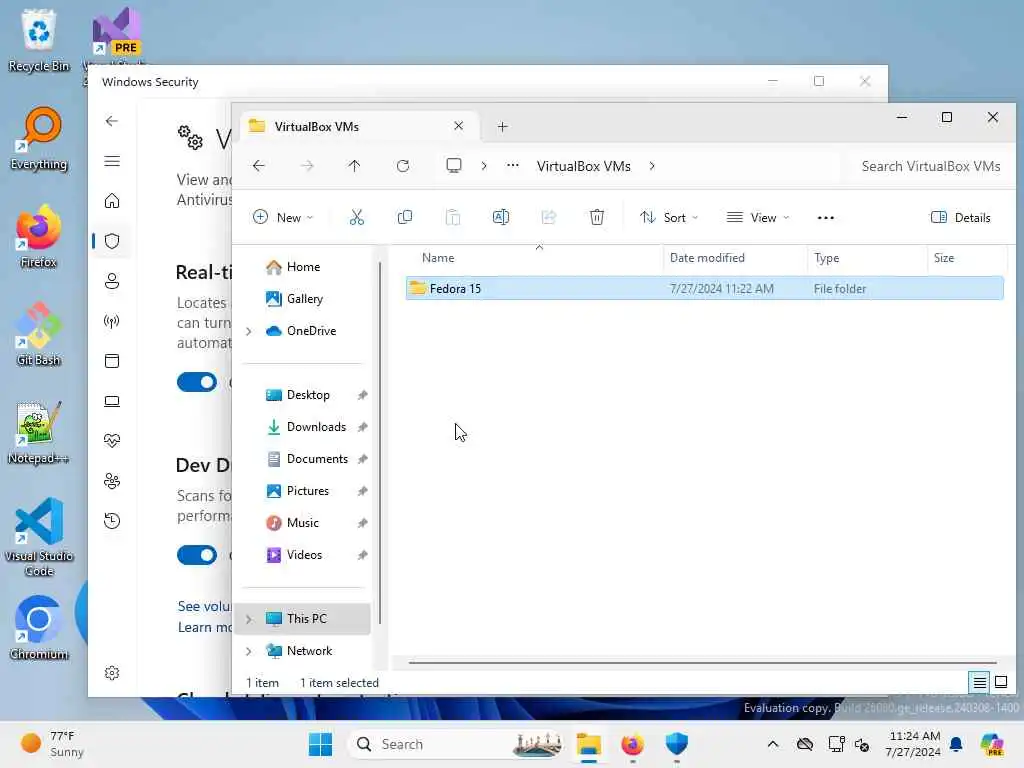The width and height of the screenshot is (1024, 768).
Task: Open App & browser control icon
Action: coord(112,361)
